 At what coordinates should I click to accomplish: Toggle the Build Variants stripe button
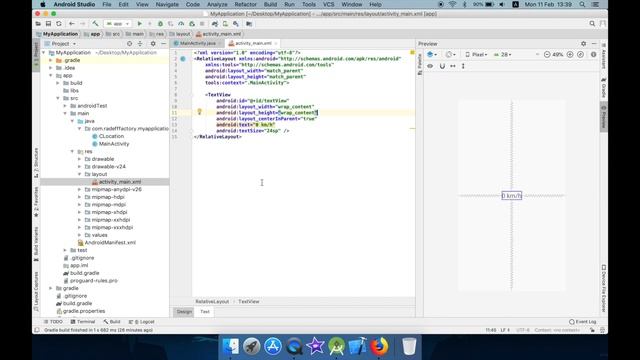(x=36, y=244)
